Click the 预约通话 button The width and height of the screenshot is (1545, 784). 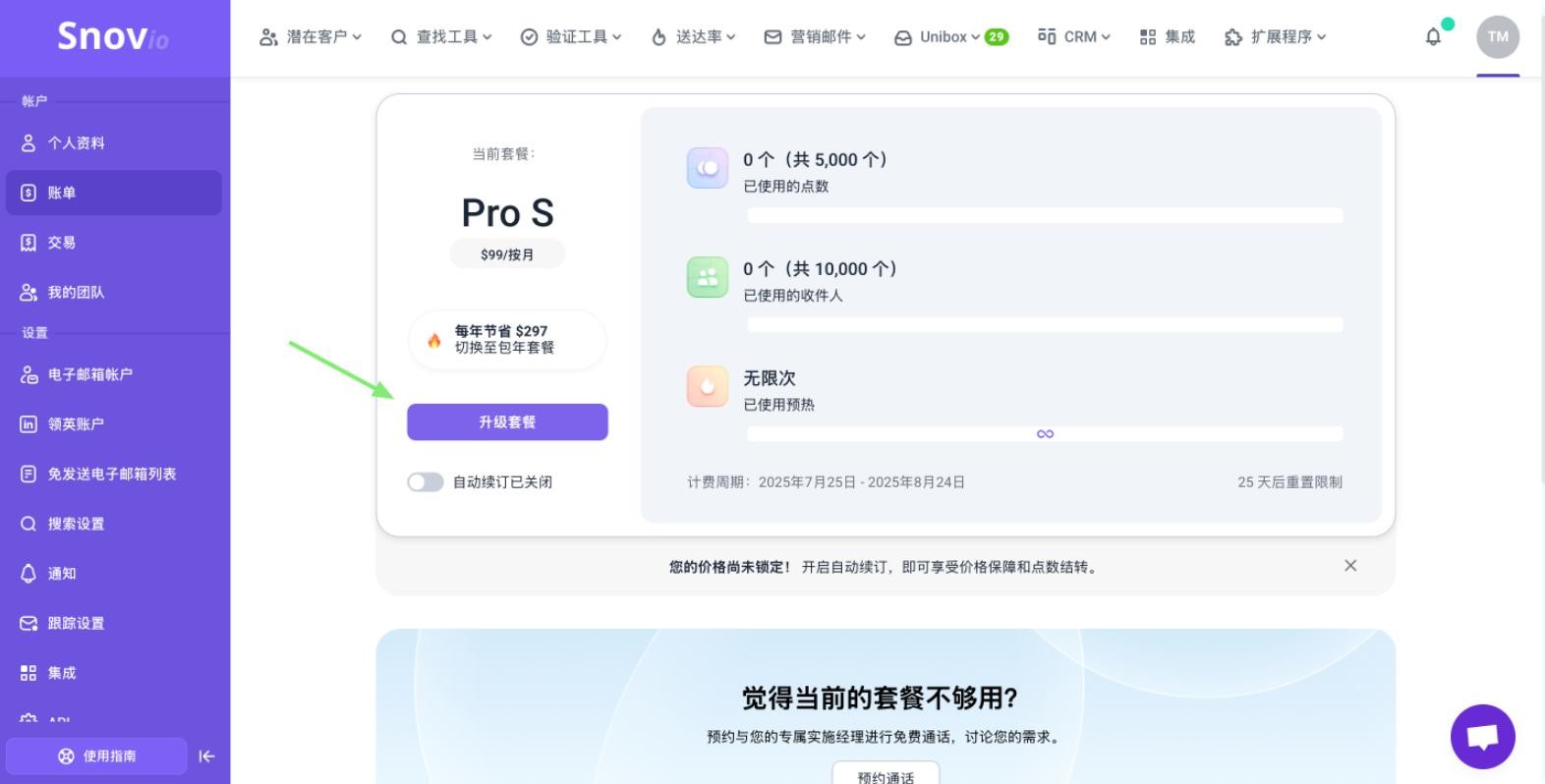tap(886, 775)
